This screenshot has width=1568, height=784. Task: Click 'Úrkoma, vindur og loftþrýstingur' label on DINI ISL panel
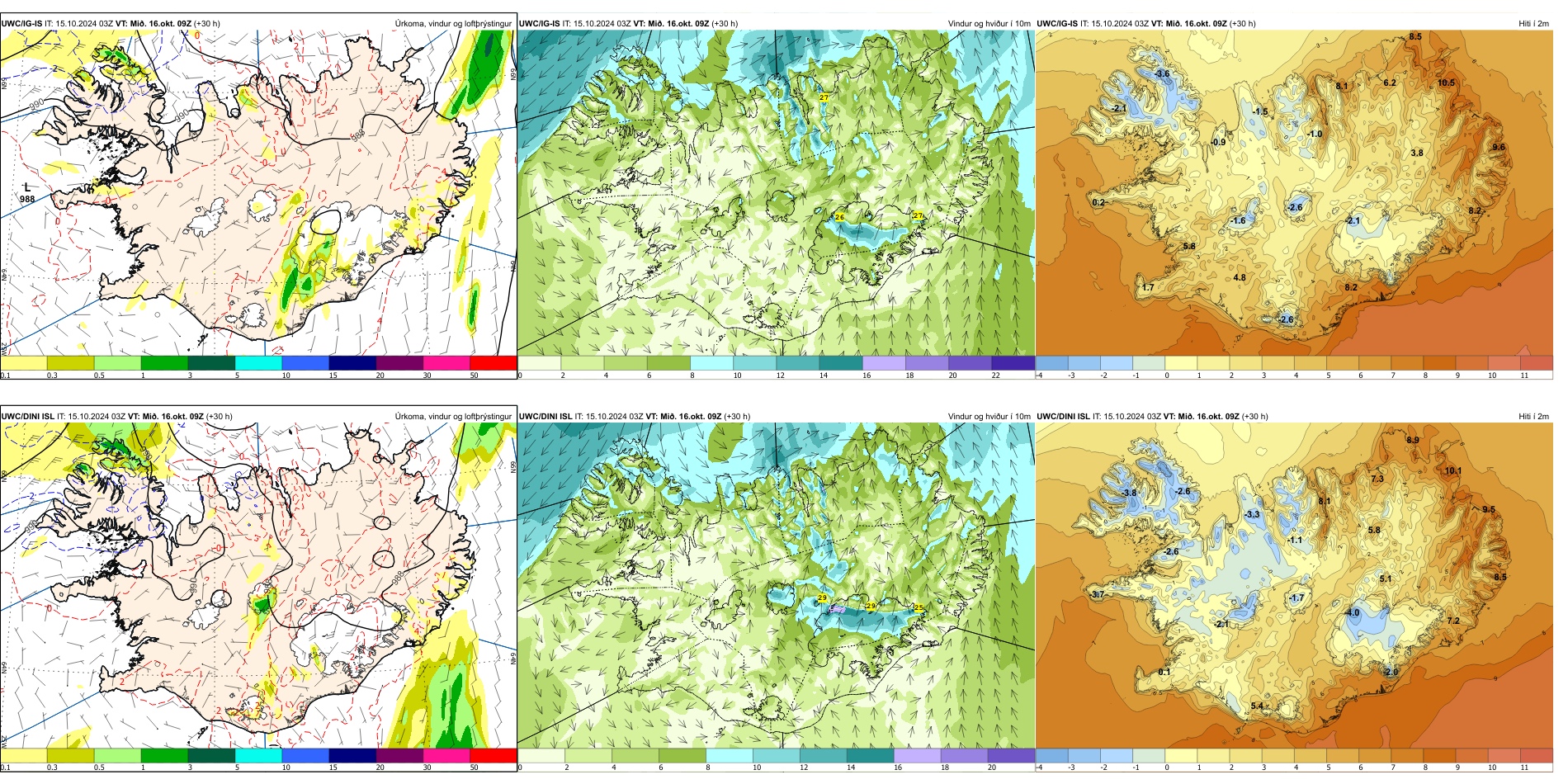coord(453,417)
